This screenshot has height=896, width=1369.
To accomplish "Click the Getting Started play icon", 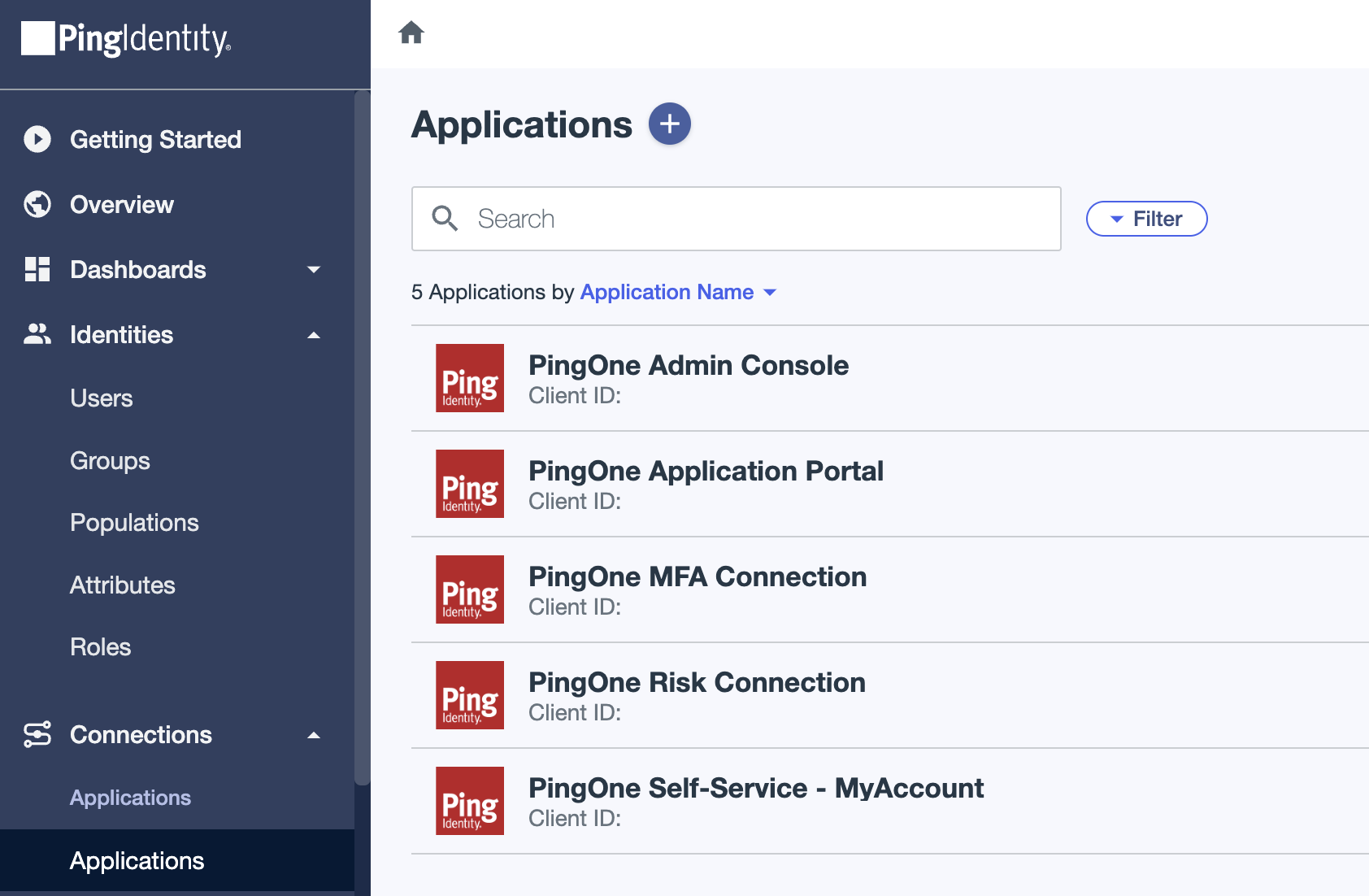I will coord(37,139).
